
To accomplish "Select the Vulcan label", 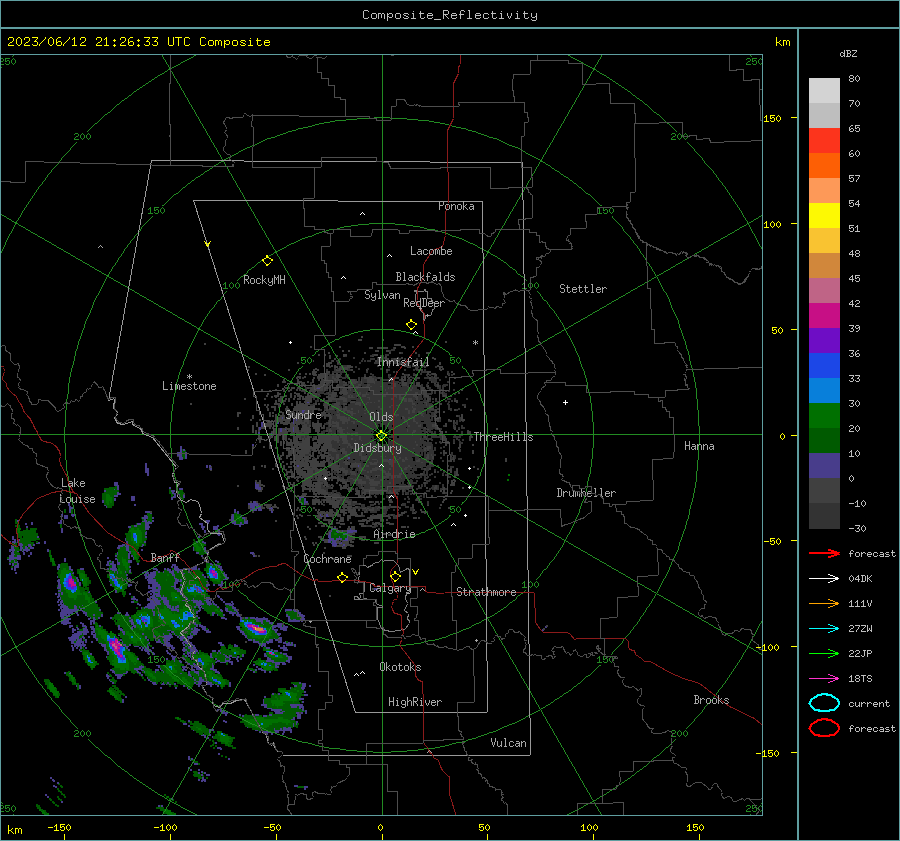I will click(509, 743).
